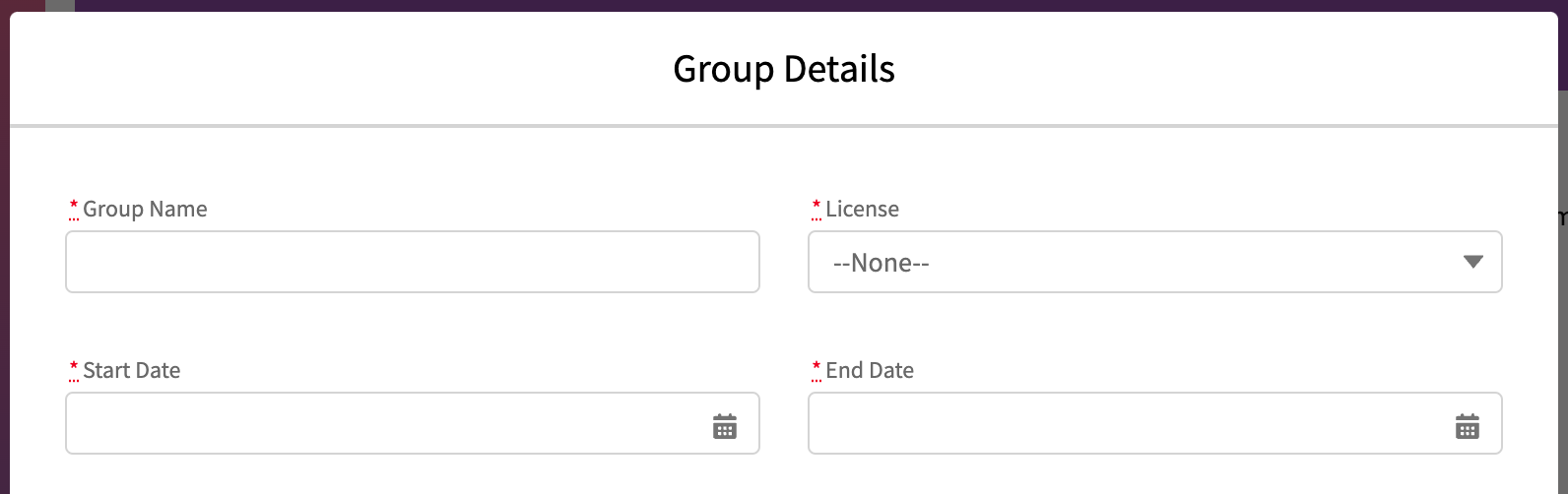The image size is (1568, 494).
Task: Click the End Date field label
Action: 870,370
